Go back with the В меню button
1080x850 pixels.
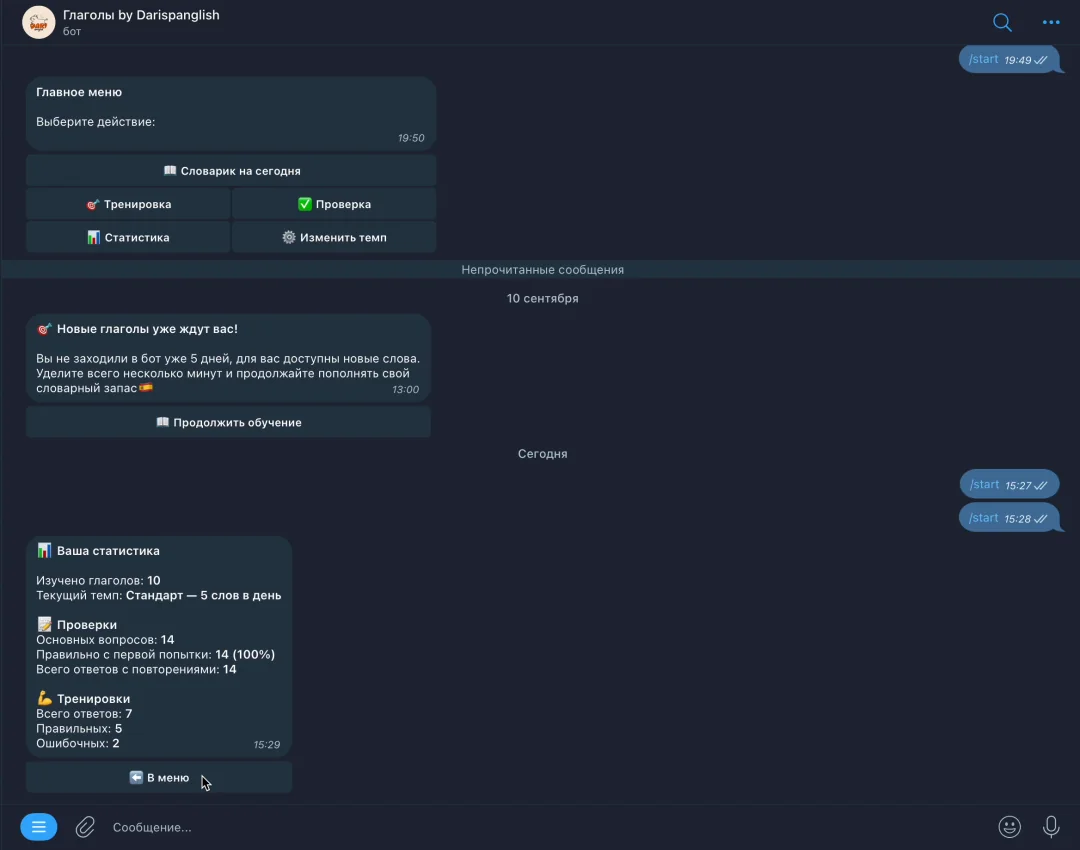coord(159,778)
